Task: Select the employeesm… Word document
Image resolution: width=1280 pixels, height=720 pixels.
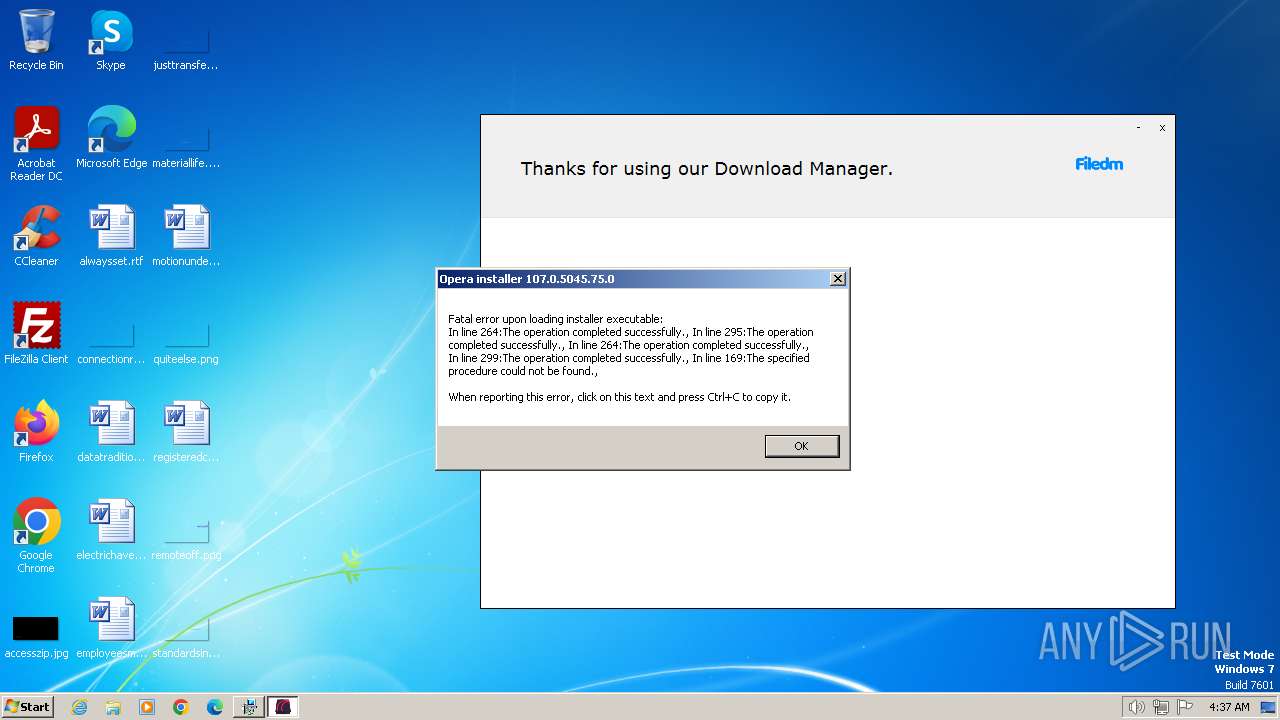Action: tap(111, 628)
